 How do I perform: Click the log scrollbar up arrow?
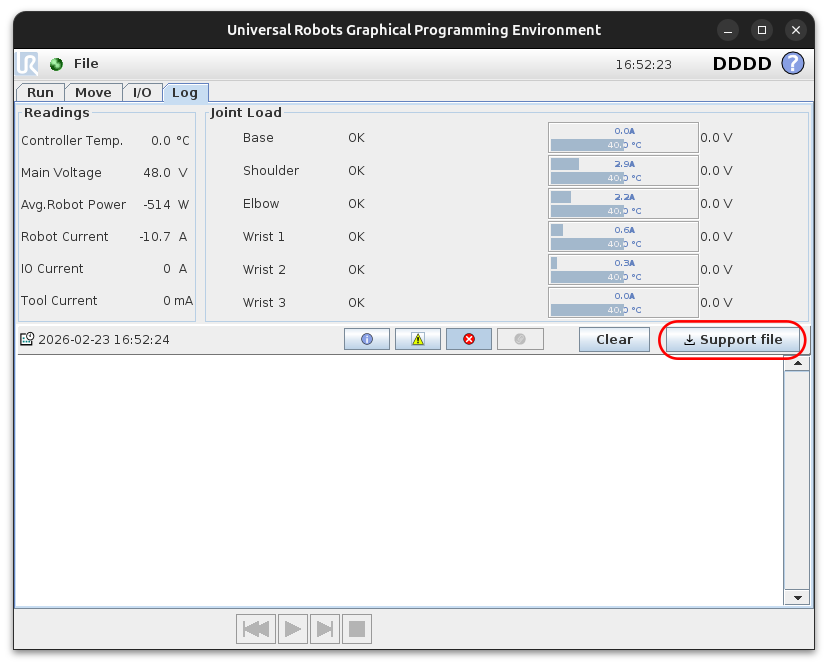(797, 363)
